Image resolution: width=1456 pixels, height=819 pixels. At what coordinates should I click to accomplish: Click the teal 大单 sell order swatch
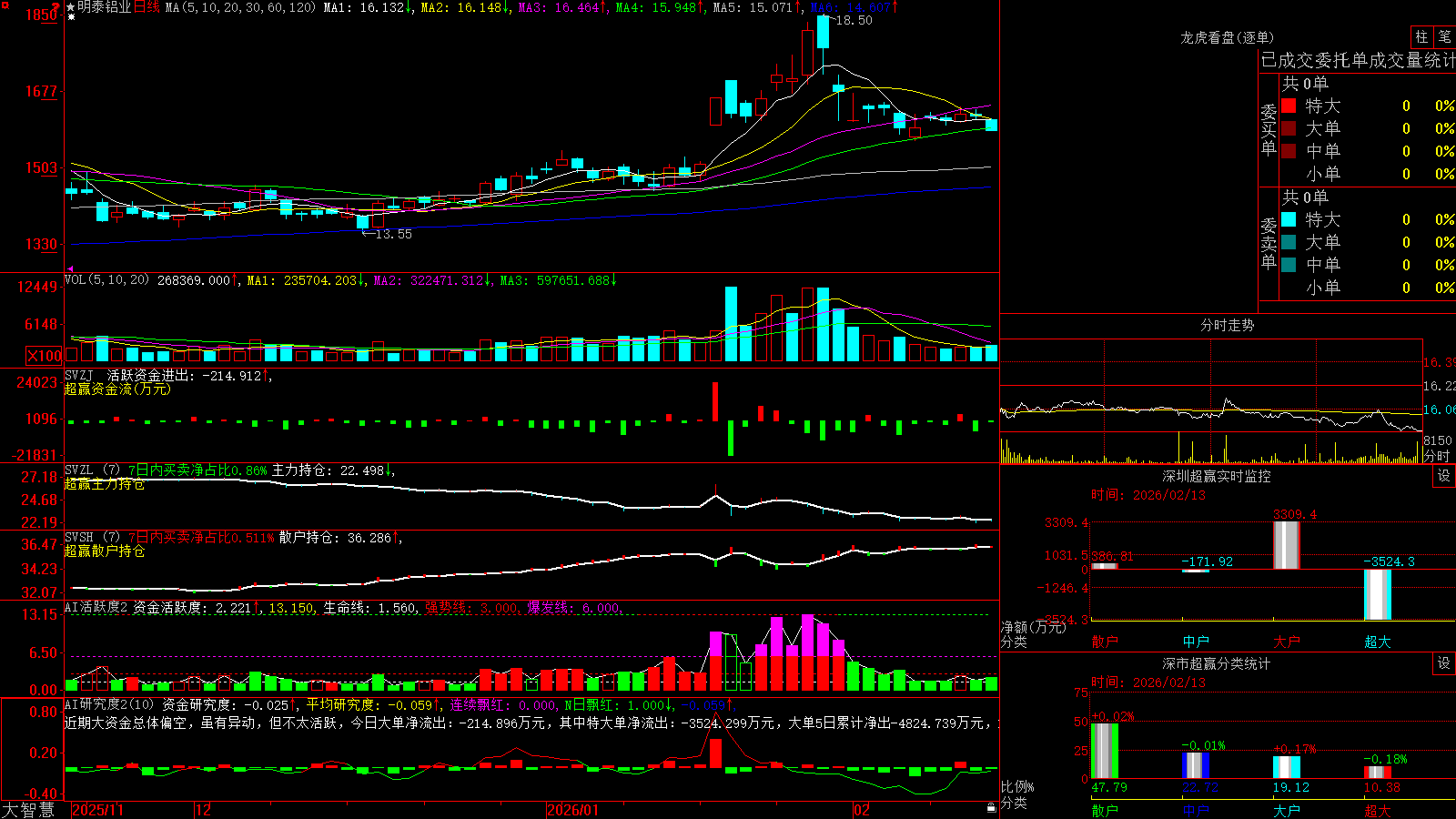(1289, 242)
